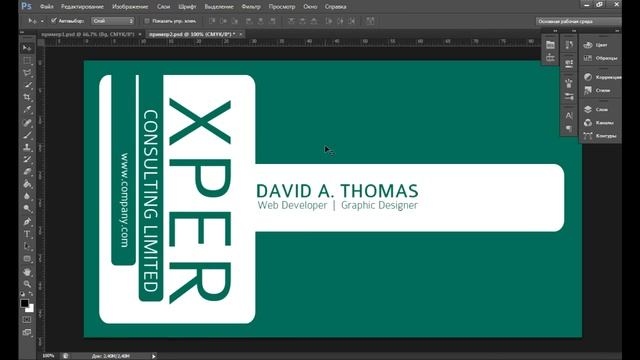Click the background color swatch
The image size is (640, 360).
click(31, 309)
